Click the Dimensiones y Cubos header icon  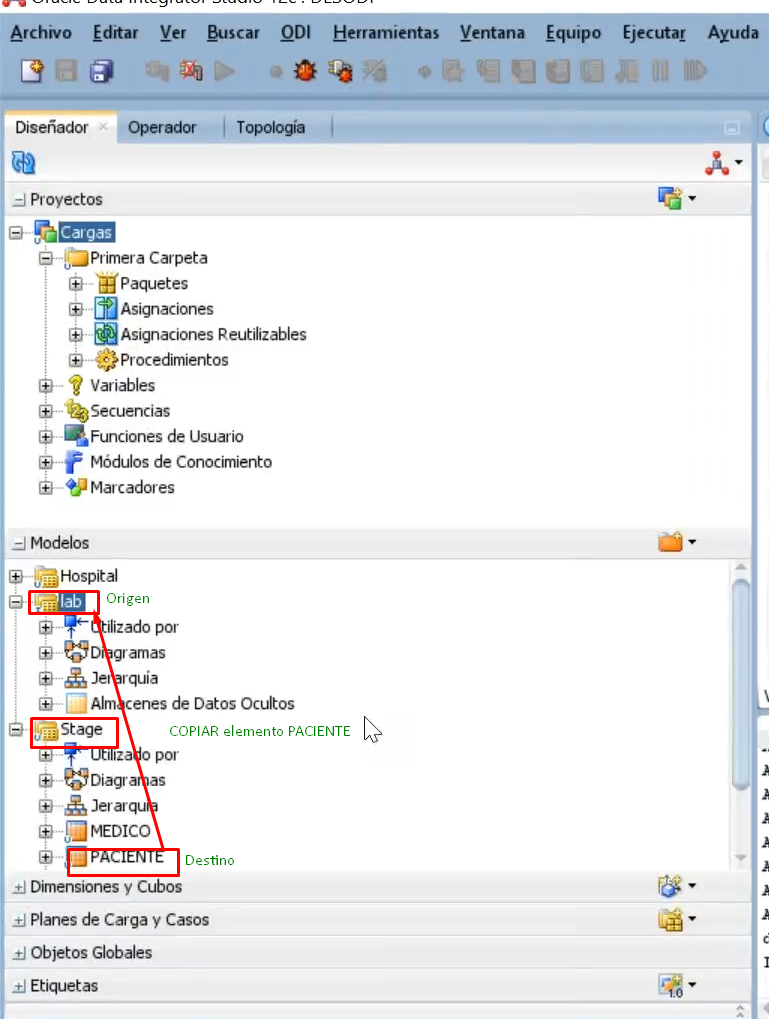(670, 885)
